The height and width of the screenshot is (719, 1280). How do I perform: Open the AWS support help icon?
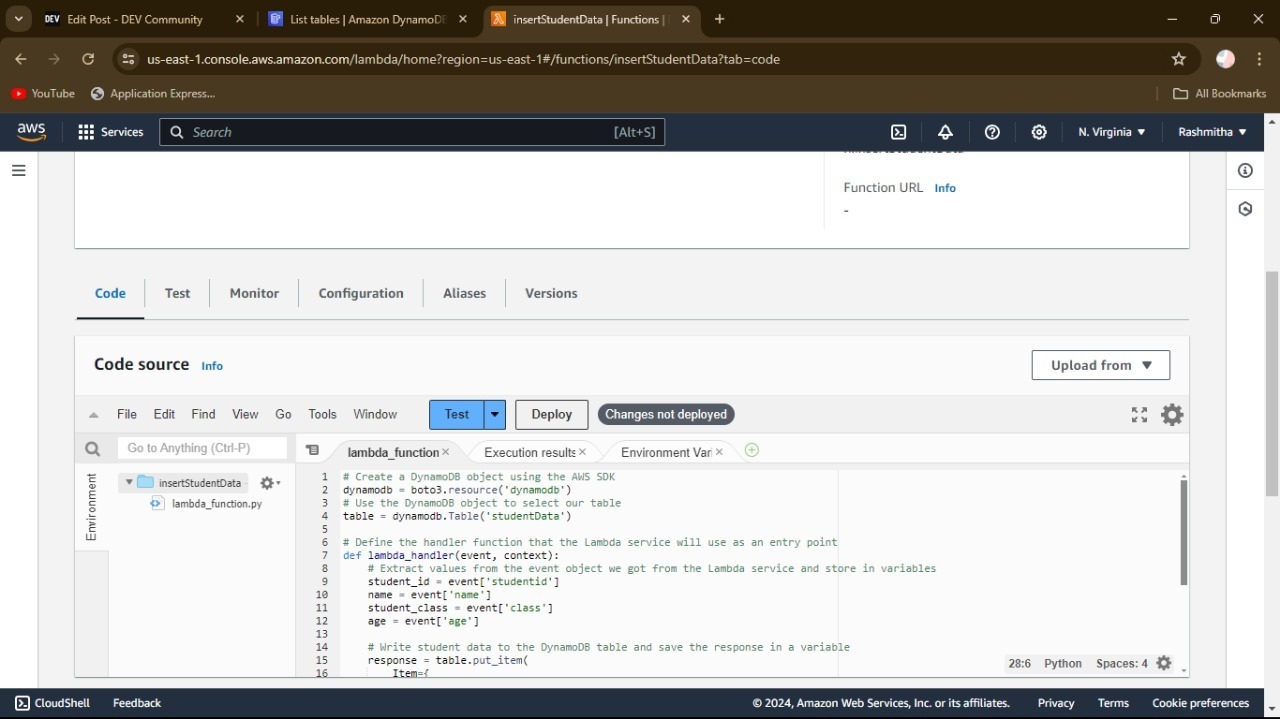[x=992, y=132]
